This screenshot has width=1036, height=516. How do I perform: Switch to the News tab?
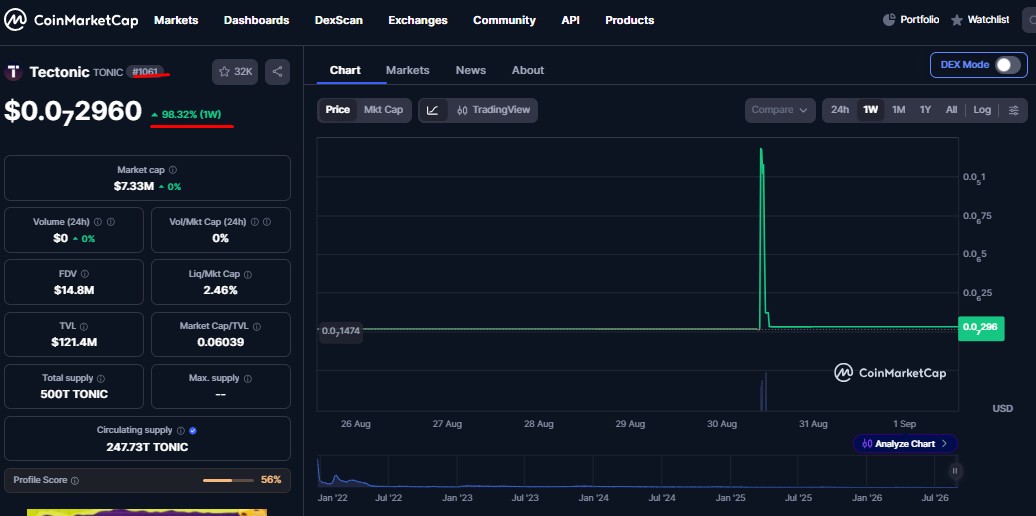pos(470,70)
